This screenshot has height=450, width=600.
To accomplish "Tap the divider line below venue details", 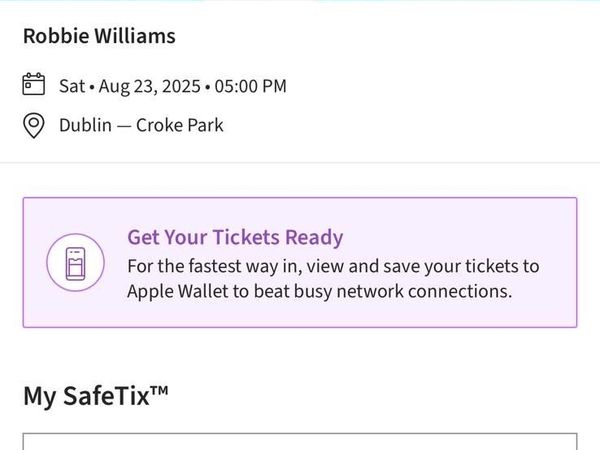I will tap(300, 163).
